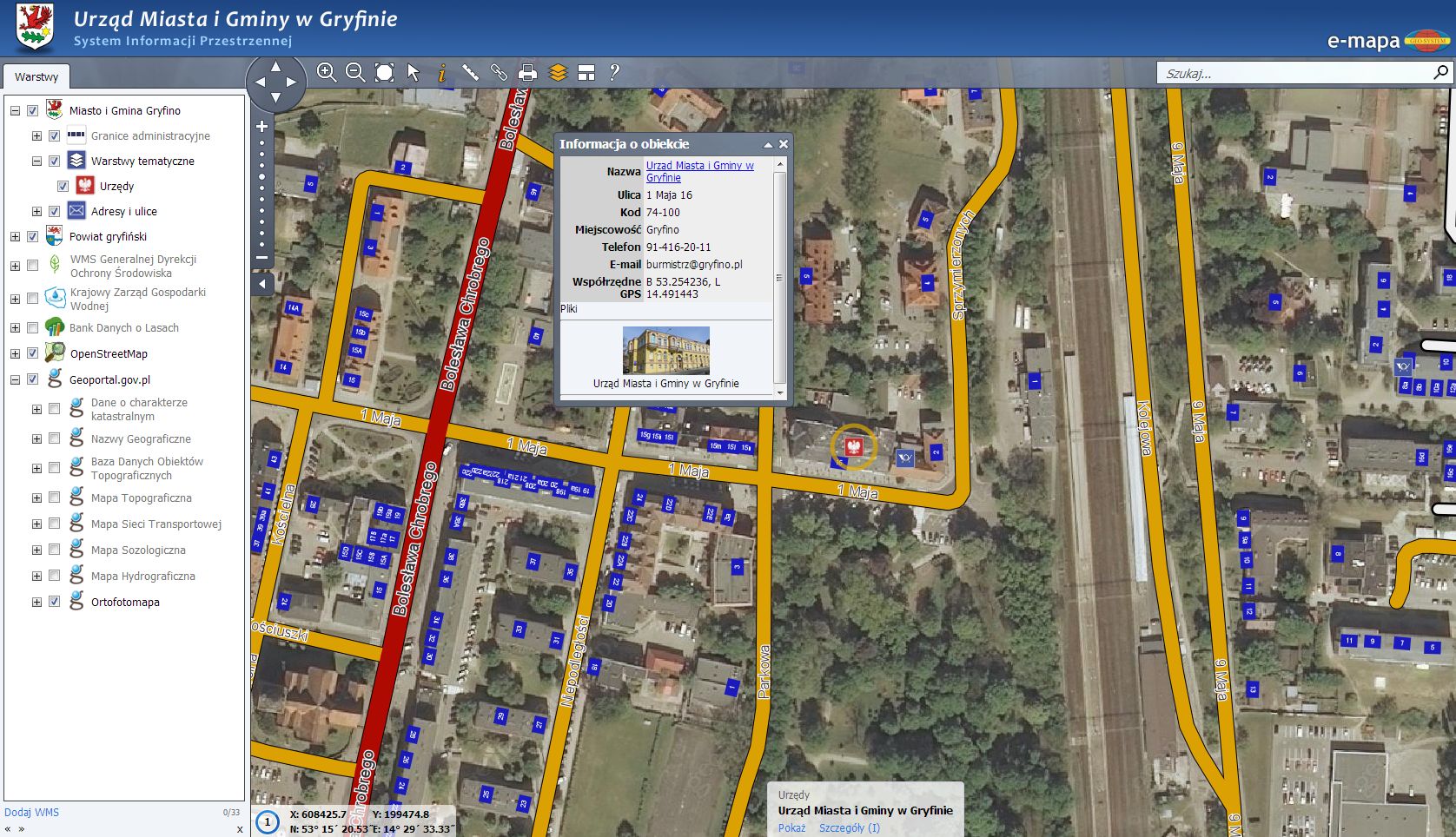
Task: Expand Adresy i ulice node
Action: pyautogui.click(x=36, y=211)
